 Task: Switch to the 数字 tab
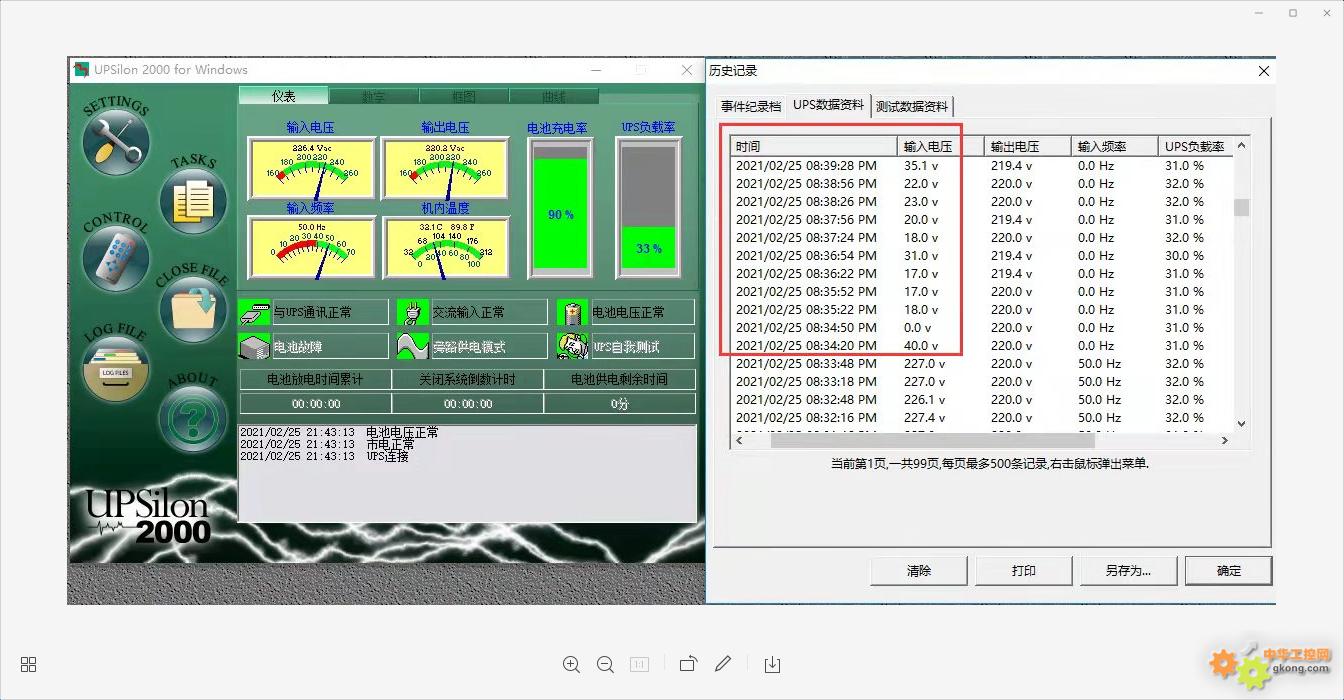click(373, 97)
